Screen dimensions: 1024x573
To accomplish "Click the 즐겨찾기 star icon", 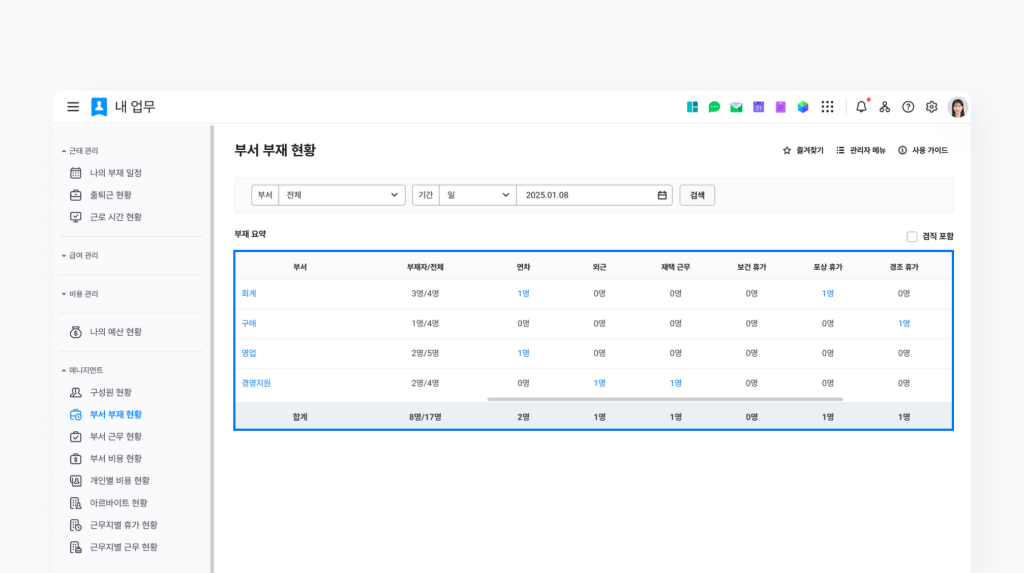I will point(787,150).
